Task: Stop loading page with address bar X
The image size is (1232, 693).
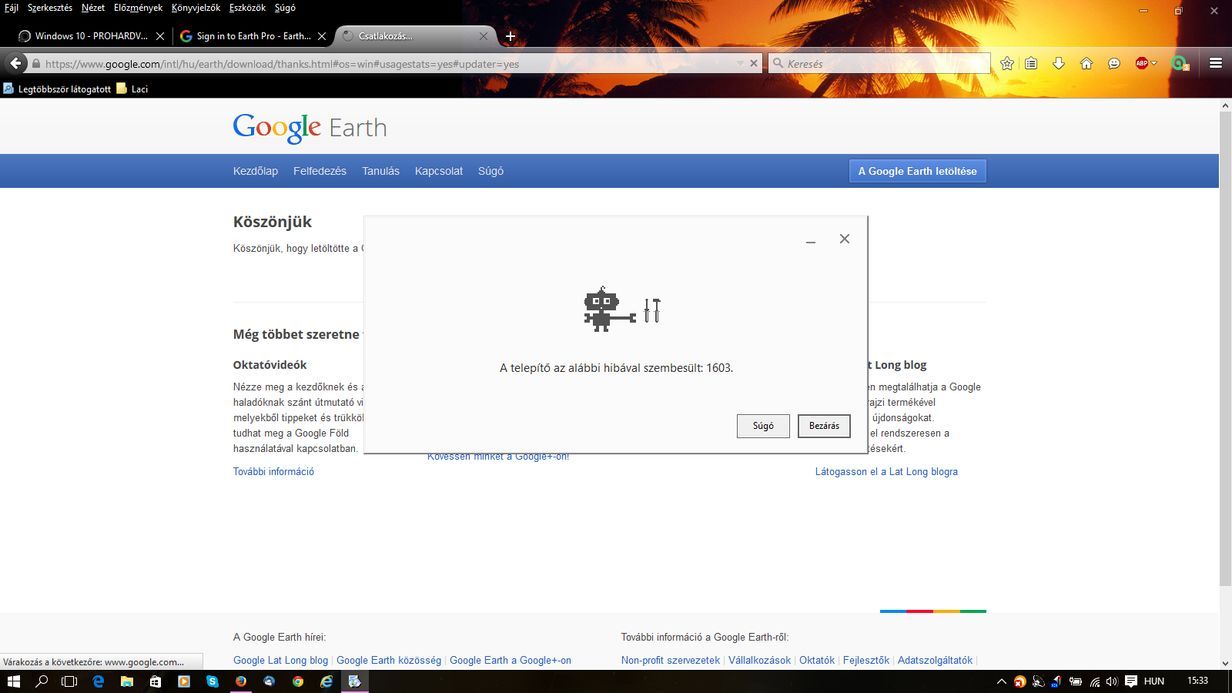Action: [x=755, y=64]
